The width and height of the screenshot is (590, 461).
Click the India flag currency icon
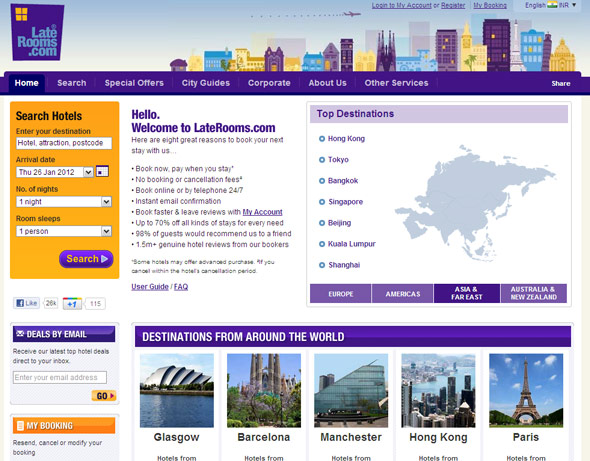552,5
